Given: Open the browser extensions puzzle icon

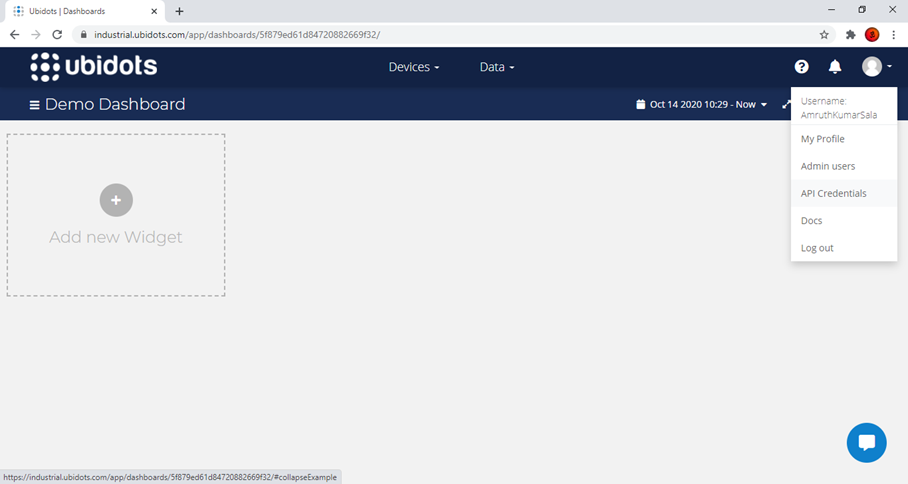Looking at the screenshot, I should point(850,35).
